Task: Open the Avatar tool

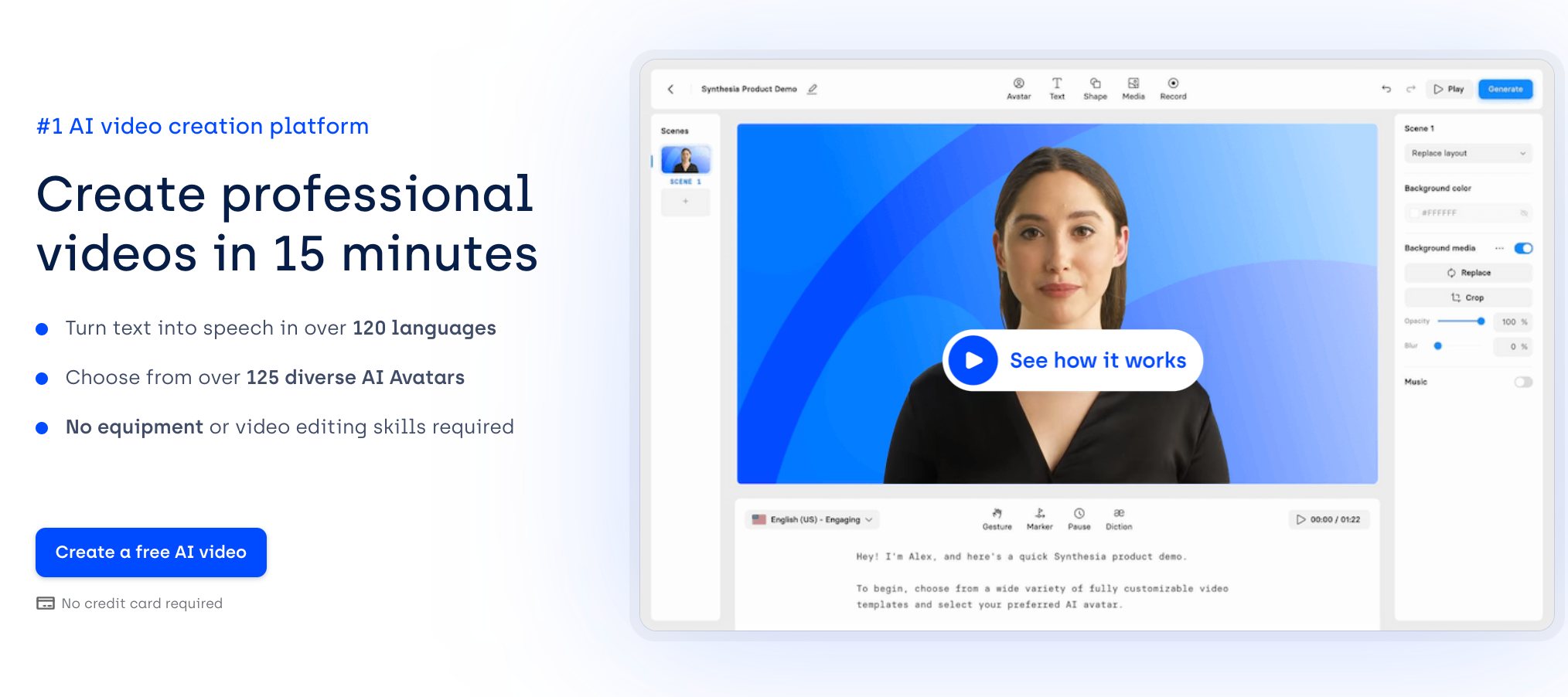Action: point(1018,89)
